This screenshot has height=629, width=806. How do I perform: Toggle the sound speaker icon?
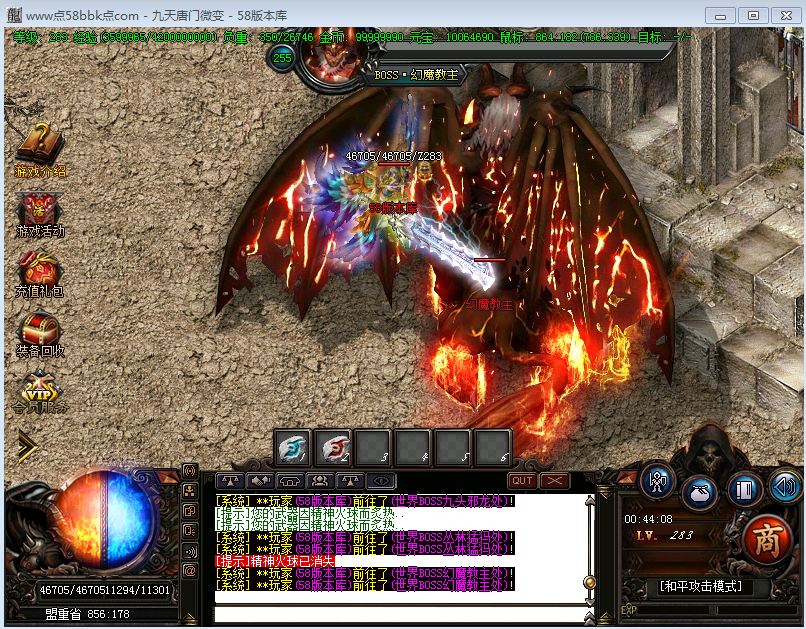pos(784,485)
